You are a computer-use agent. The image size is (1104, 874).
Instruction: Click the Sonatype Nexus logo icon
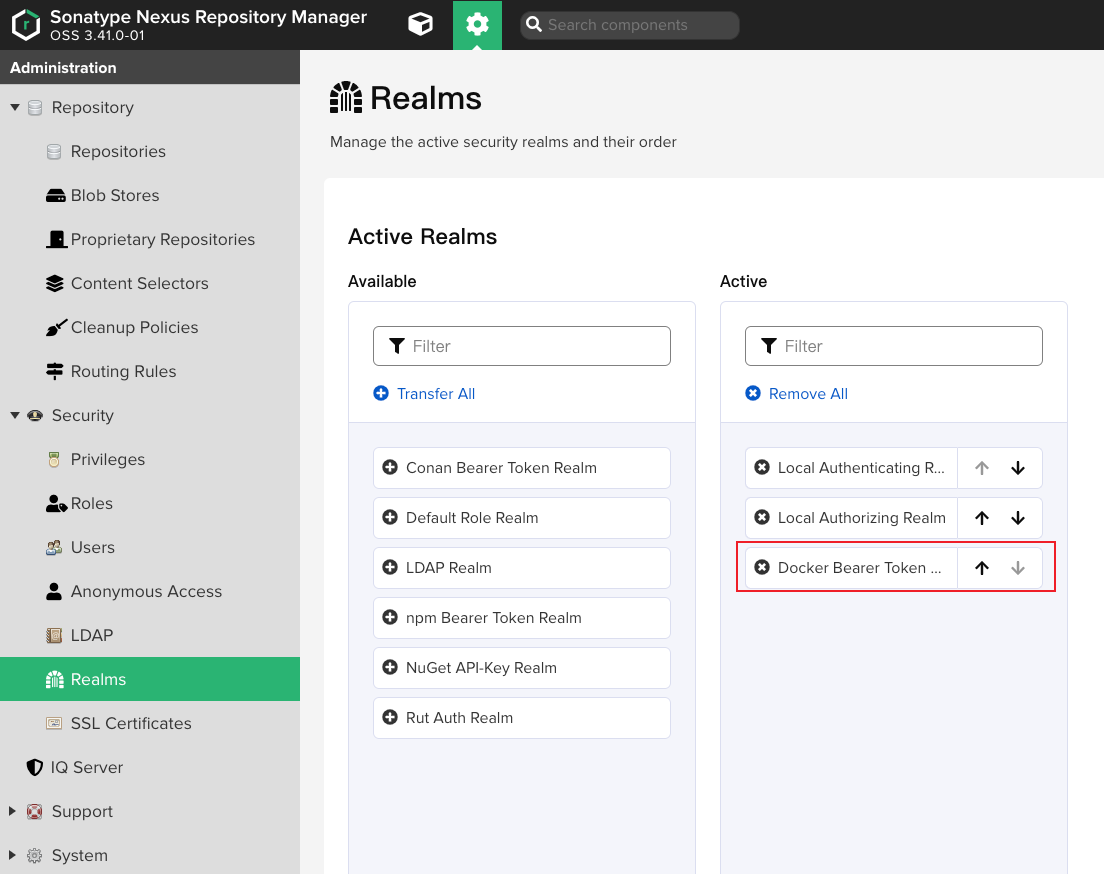pos(26,25)
